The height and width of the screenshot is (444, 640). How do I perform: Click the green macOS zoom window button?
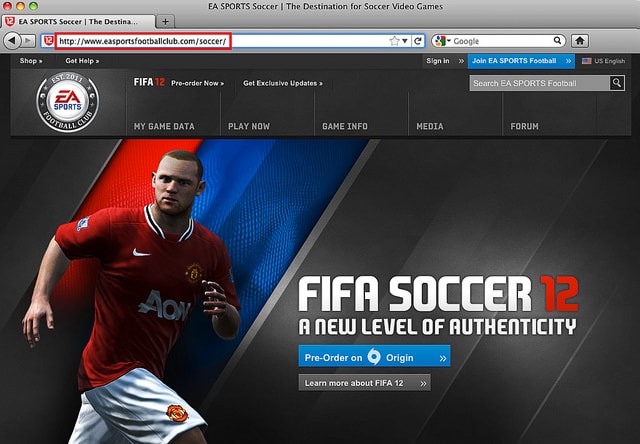33,6
